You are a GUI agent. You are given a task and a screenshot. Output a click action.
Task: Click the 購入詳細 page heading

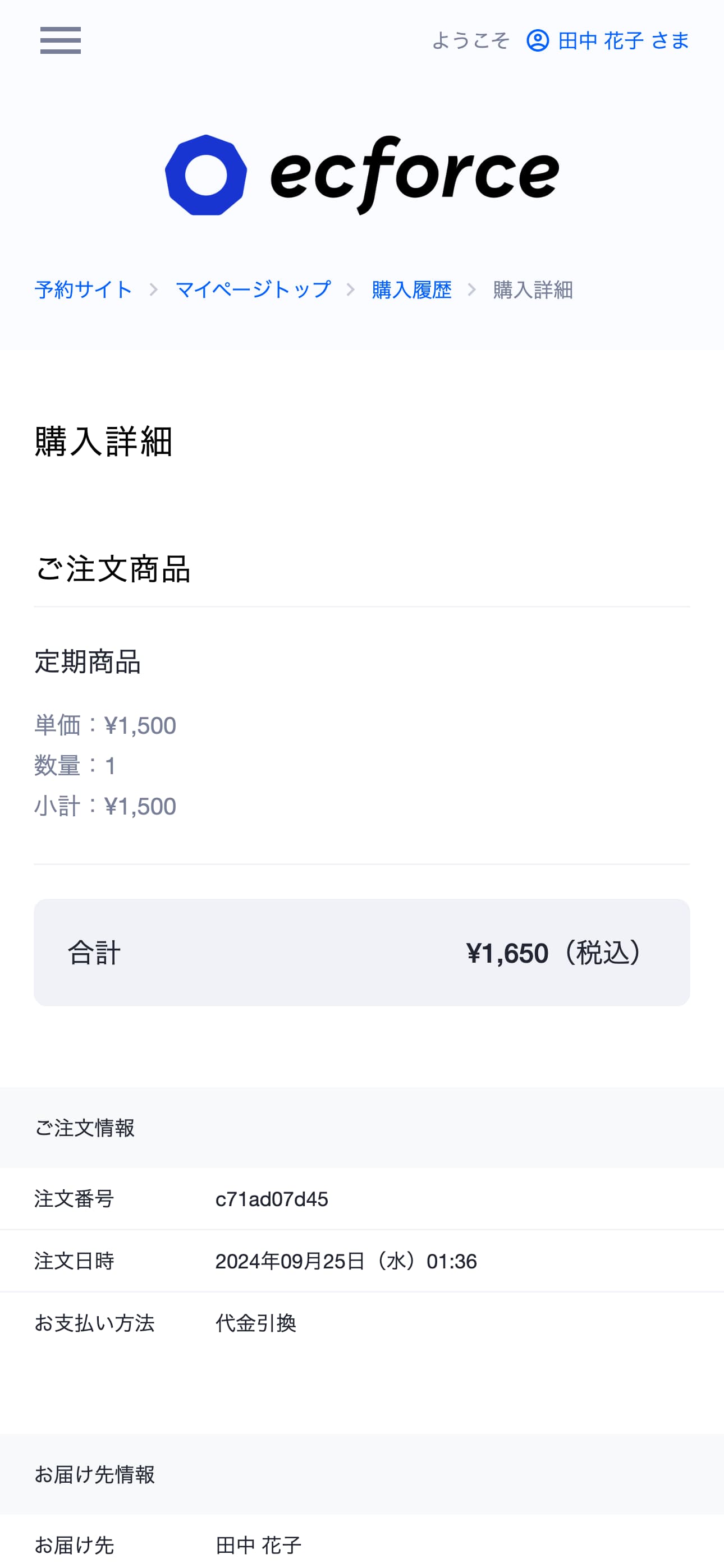pyautogui.click(x=103, y=442)
